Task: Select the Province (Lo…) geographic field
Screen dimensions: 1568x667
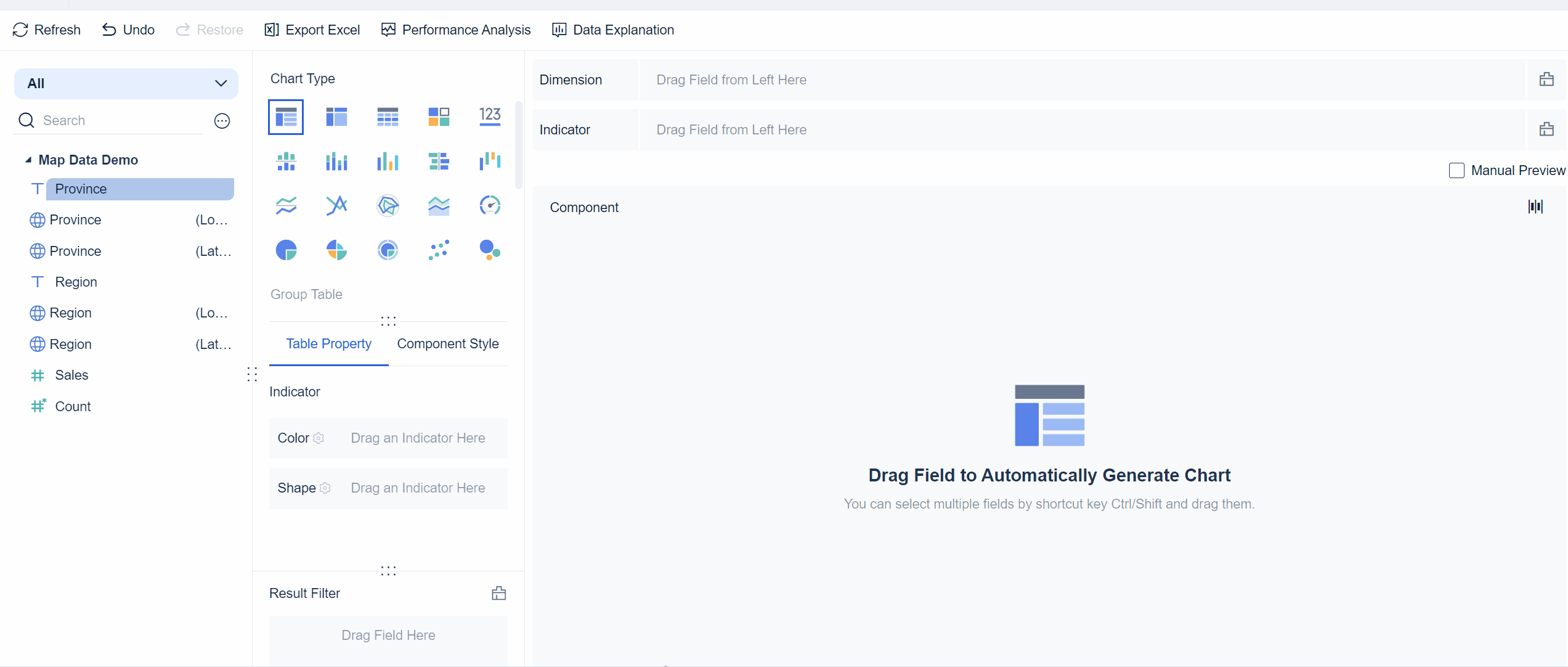Action: [x=129, y=220]
